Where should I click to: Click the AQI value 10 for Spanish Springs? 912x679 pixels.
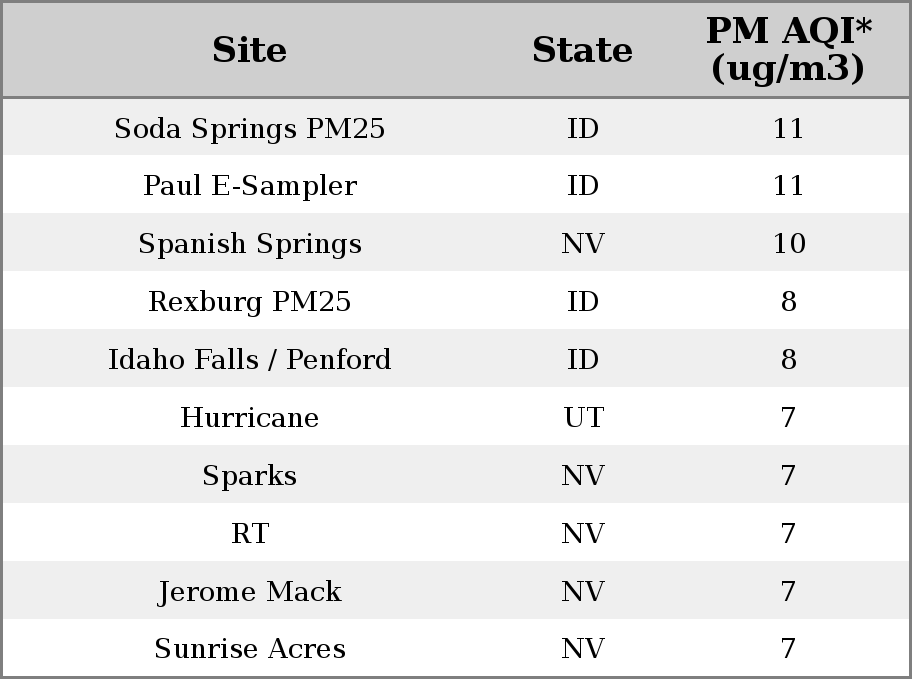789,243
